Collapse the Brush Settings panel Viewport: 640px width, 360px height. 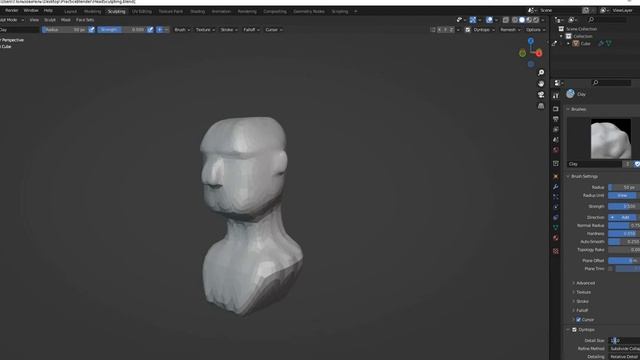tap(584, 176)
